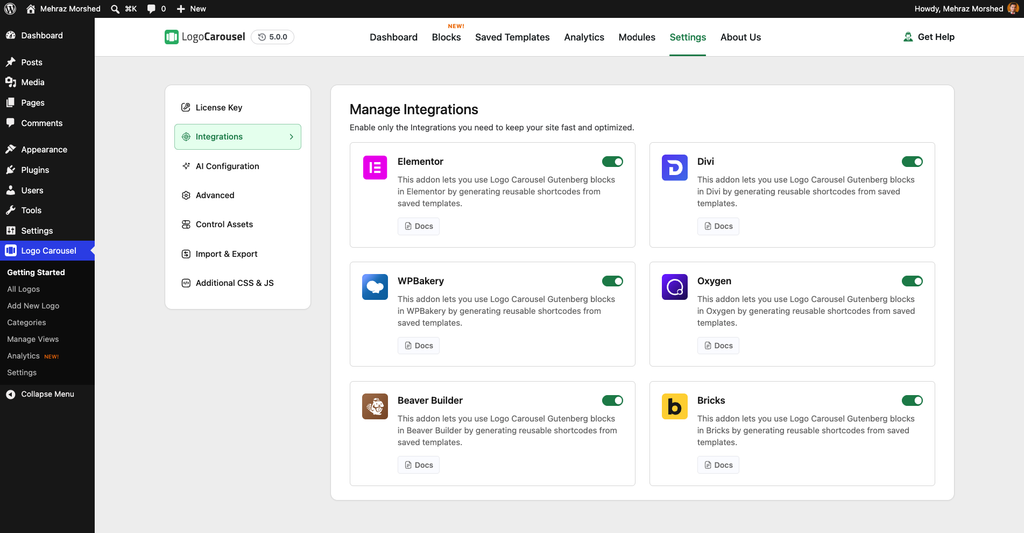1024x533 pixels.
Task: Open Docs for Bricks
Action: pos(718,466)
